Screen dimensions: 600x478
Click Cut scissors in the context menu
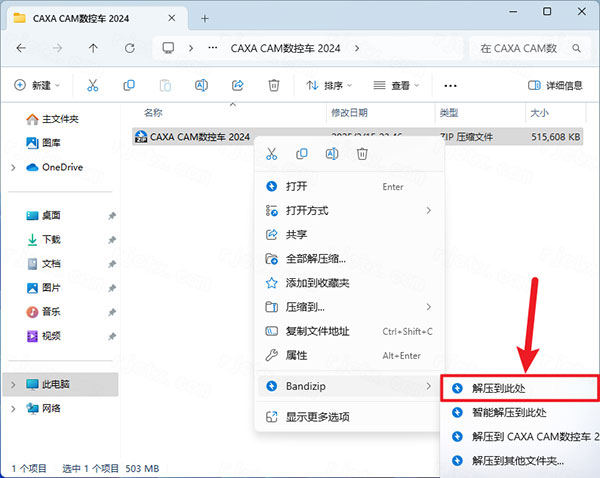point(272,154)
